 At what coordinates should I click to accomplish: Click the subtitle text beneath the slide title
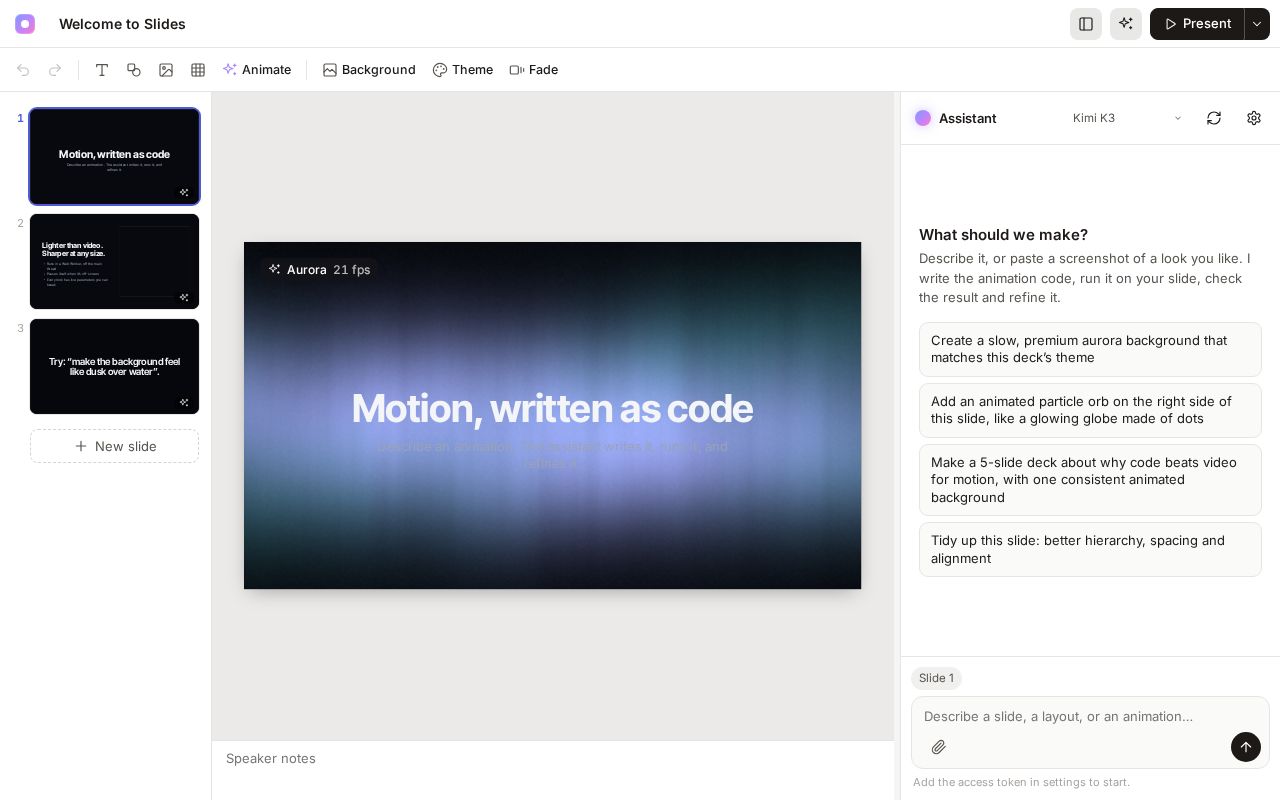pos(552,455)
